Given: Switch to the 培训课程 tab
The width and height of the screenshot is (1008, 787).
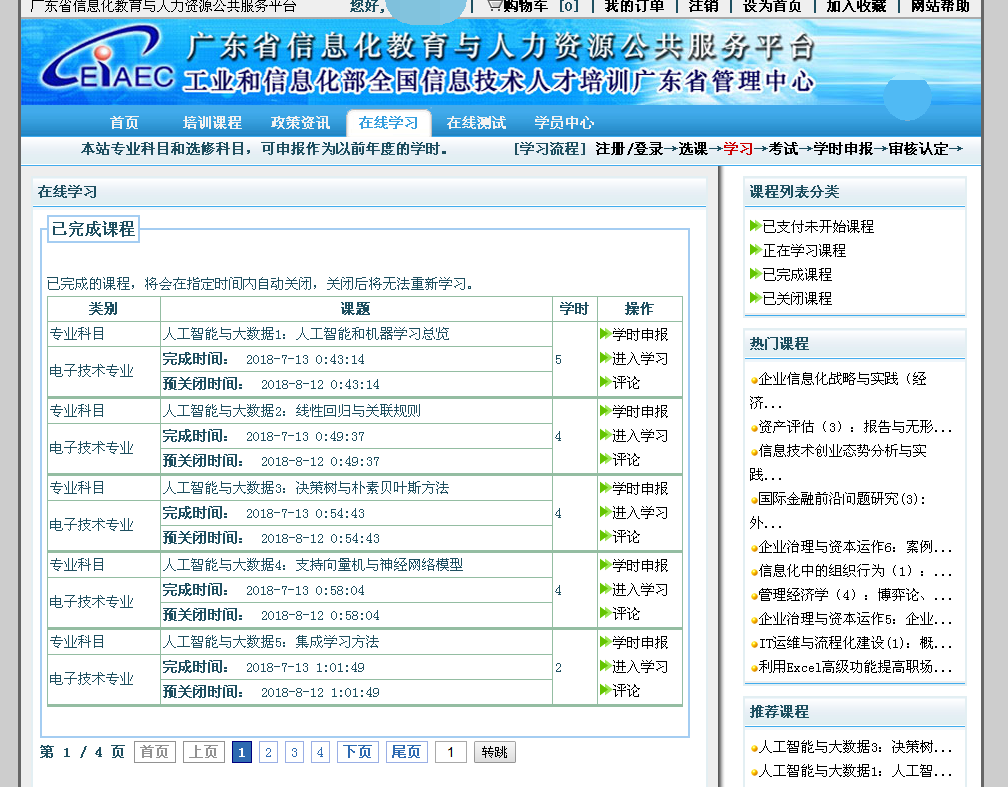Looking at the screenshot, I should [212, 123].
